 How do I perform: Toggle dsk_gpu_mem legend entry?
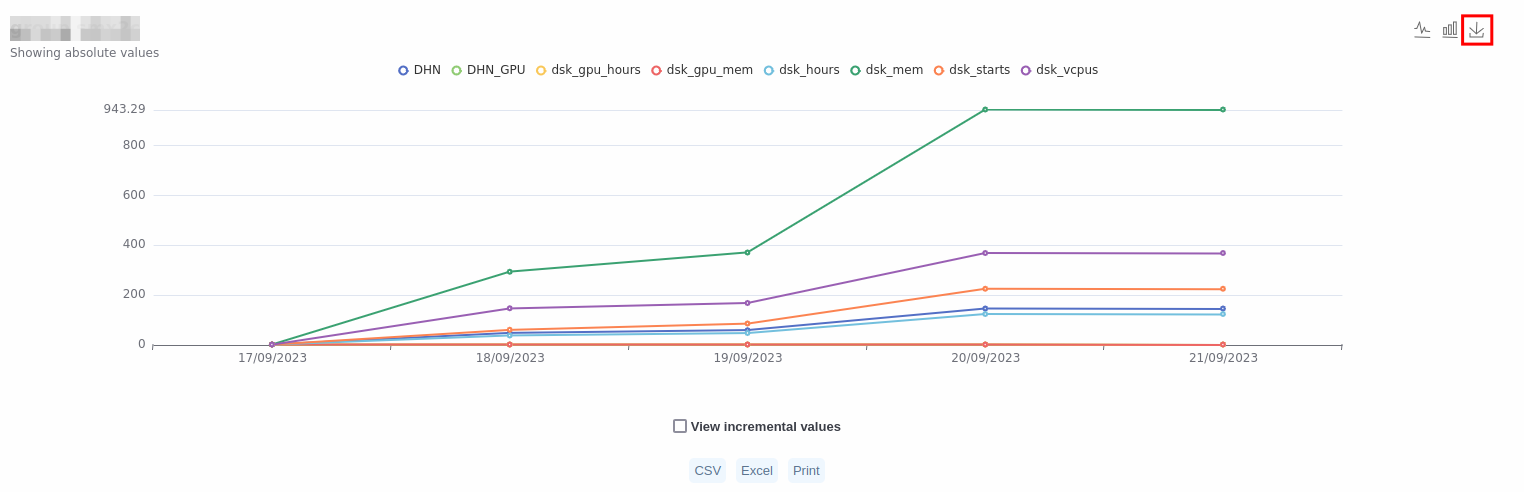coord(702,70)
